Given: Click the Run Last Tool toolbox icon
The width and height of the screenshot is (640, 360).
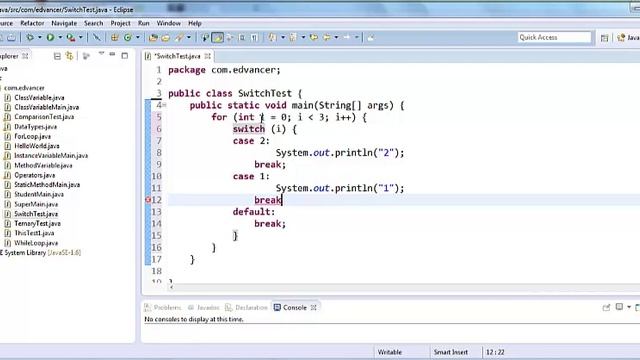Looking at the screenshot, I should coord(71,38).
